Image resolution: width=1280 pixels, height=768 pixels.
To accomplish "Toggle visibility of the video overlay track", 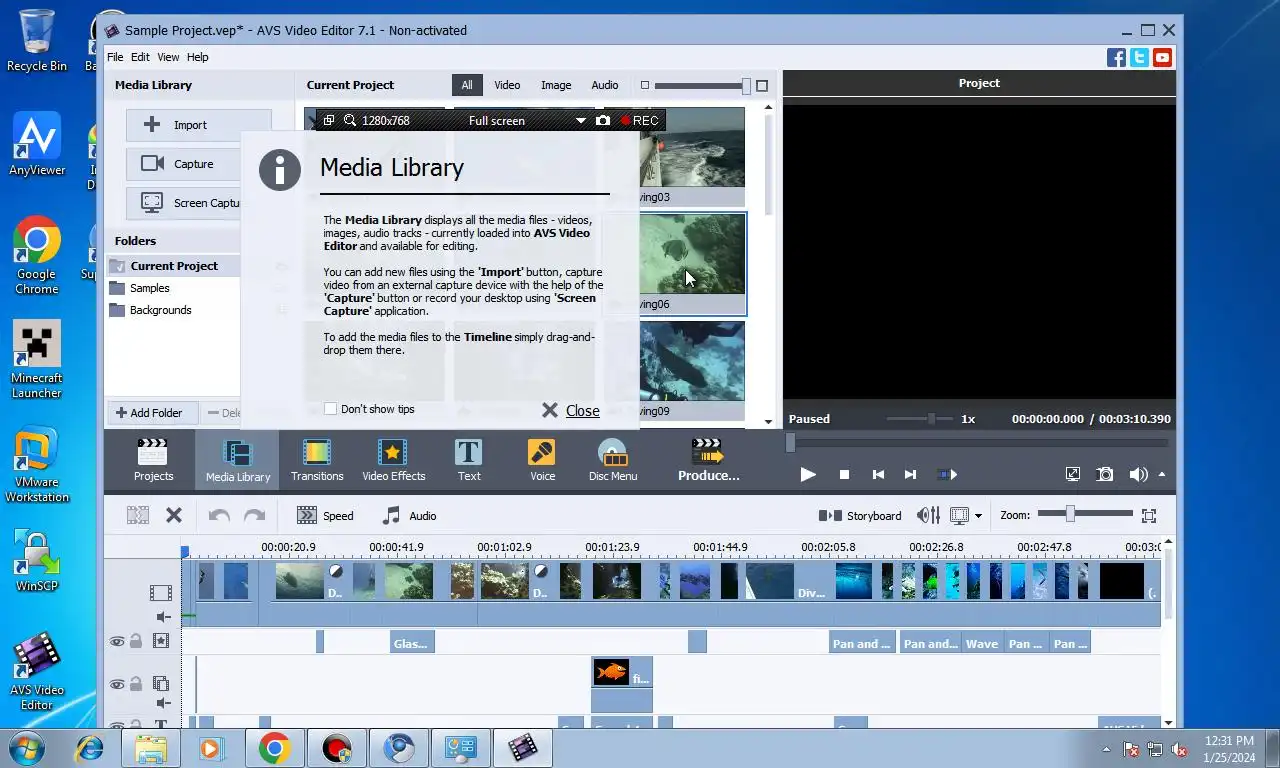I will [117, 684].
